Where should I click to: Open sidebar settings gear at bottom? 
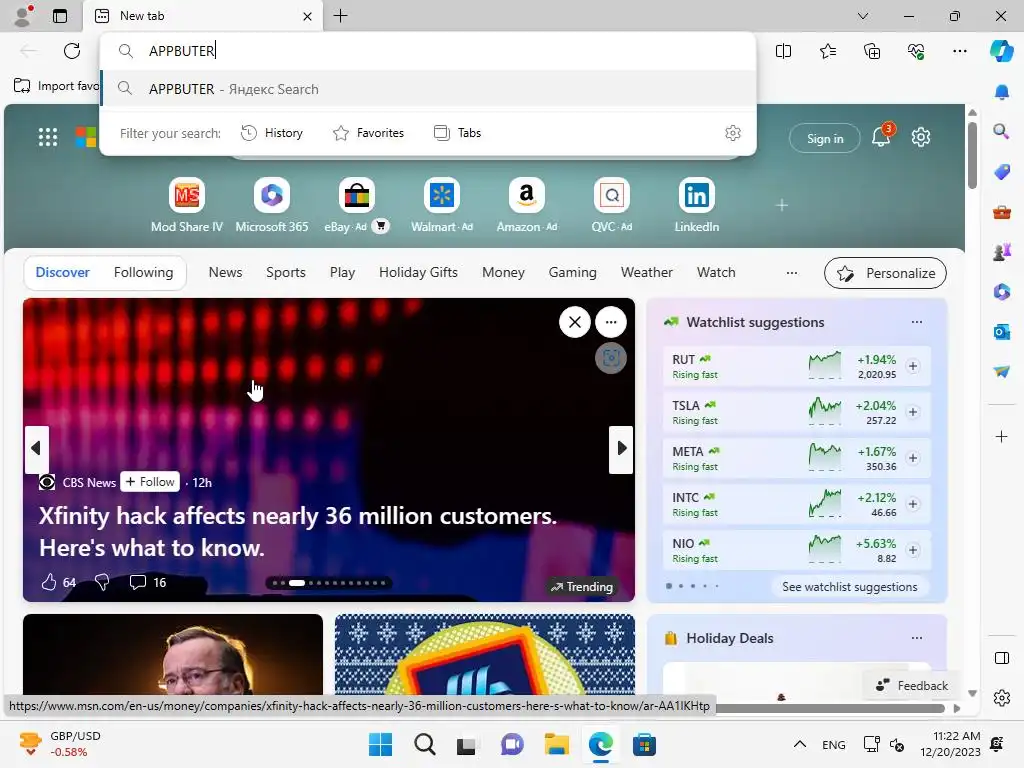point(1001,698)
